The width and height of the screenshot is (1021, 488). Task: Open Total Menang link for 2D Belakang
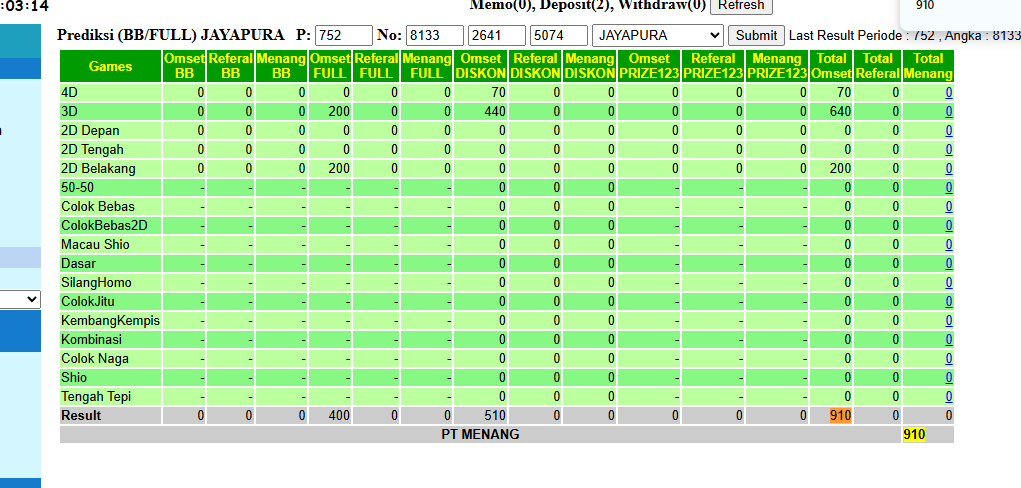click(x=949, y=169)
